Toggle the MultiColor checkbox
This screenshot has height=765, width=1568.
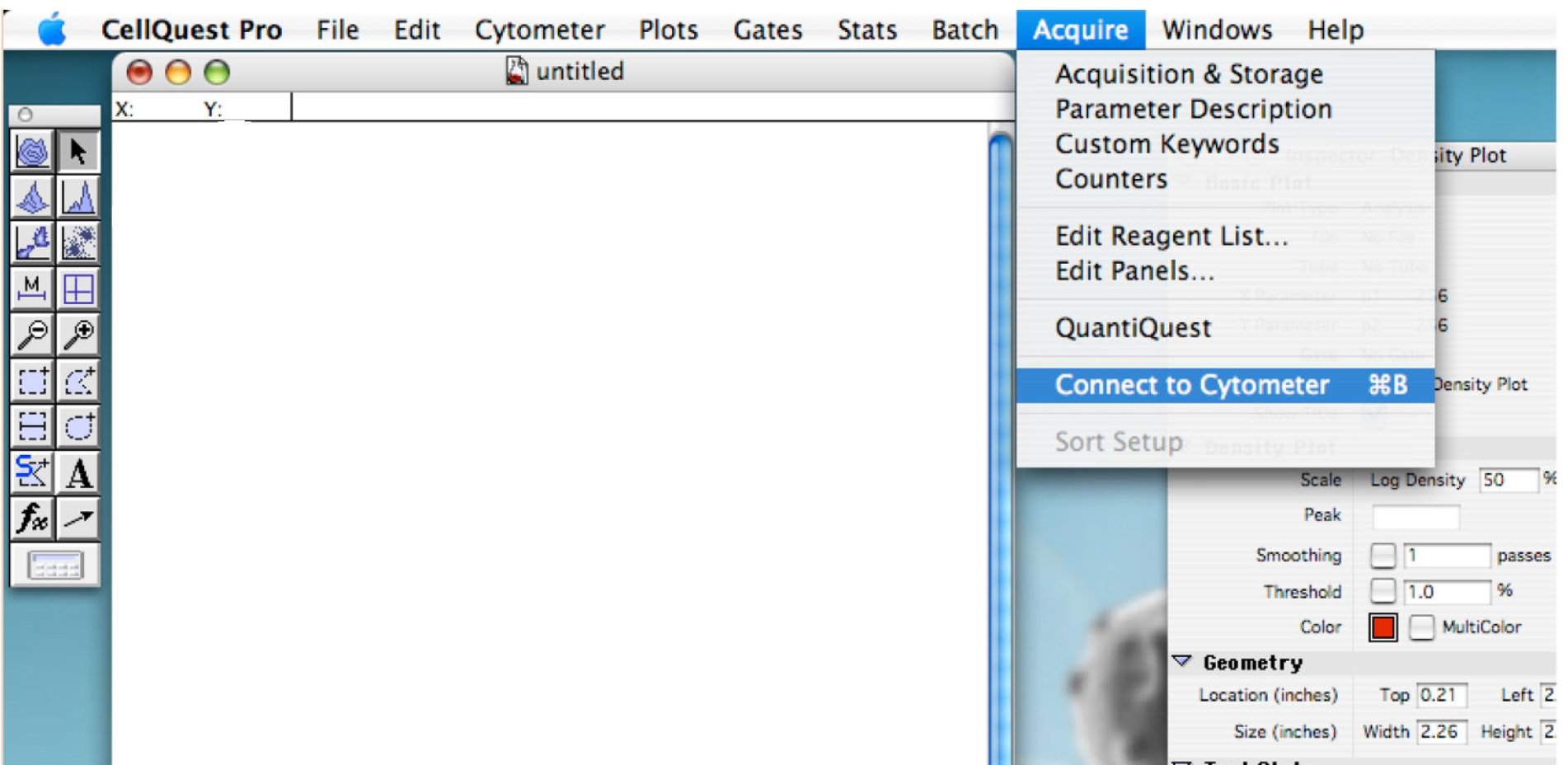tap(1421, 627)
